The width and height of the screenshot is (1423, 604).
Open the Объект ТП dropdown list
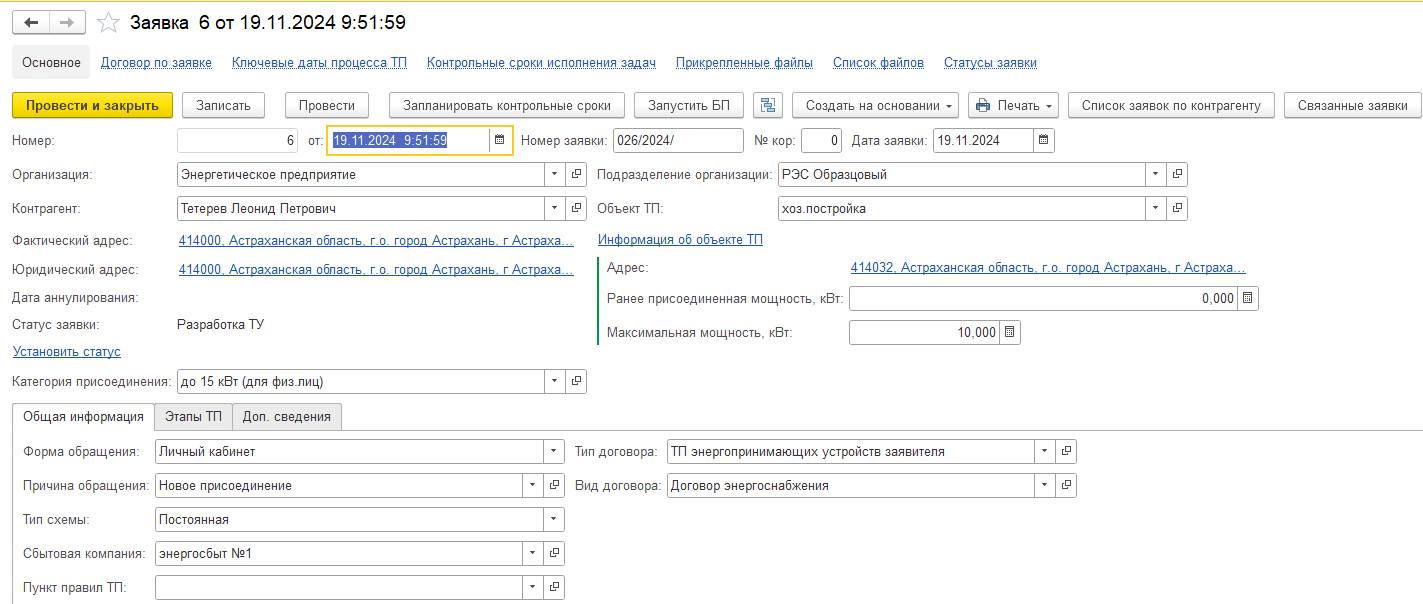[x=1155, y=209]
